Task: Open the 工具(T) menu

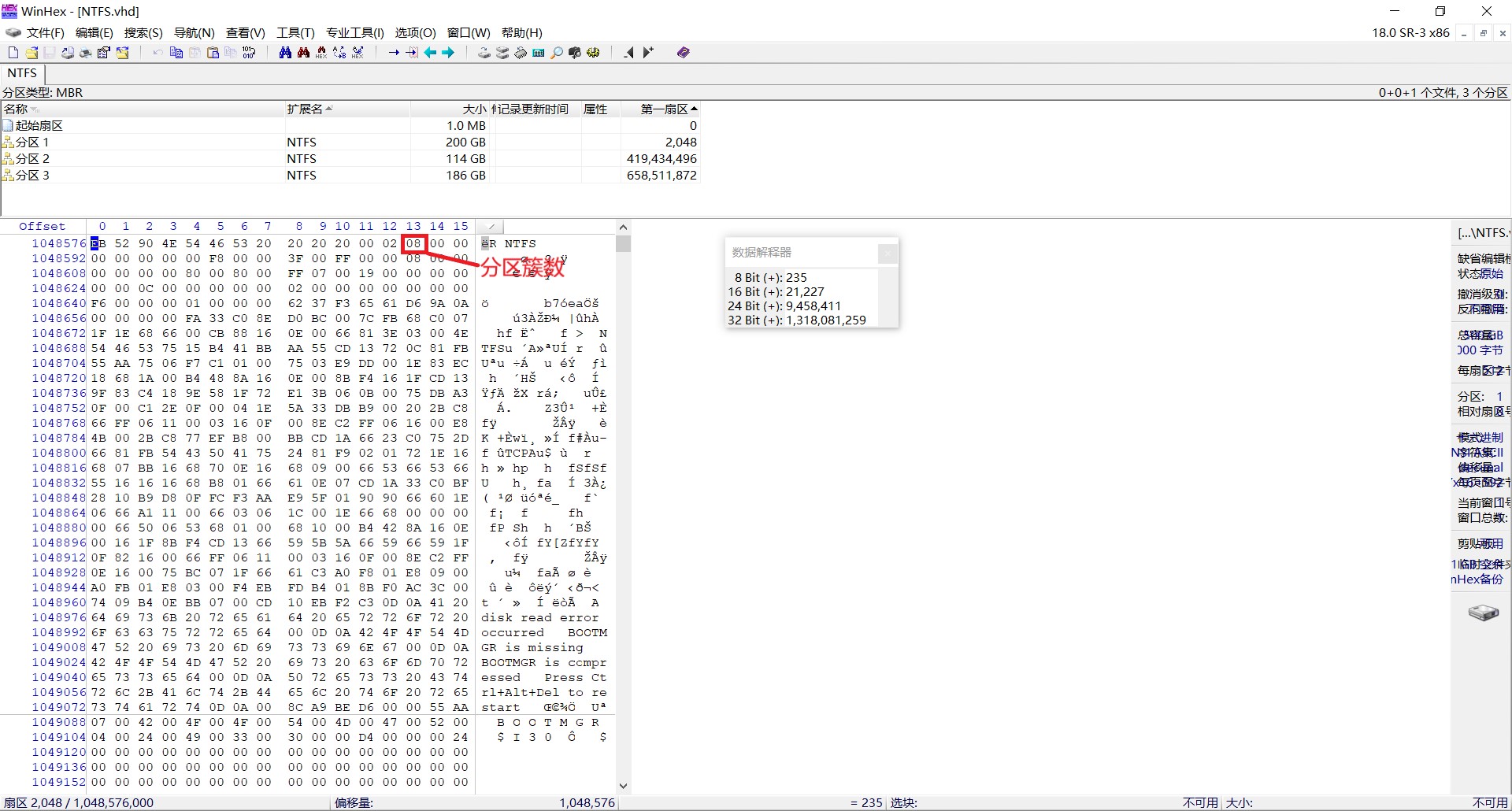Action: [x=295, y=32]
